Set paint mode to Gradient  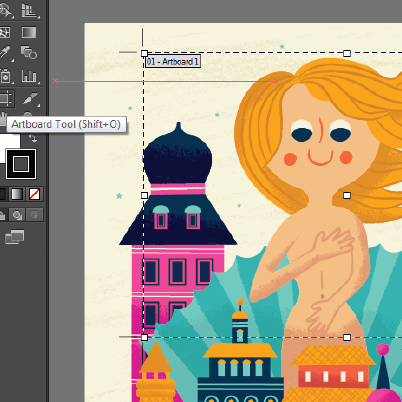click(17, 194)
